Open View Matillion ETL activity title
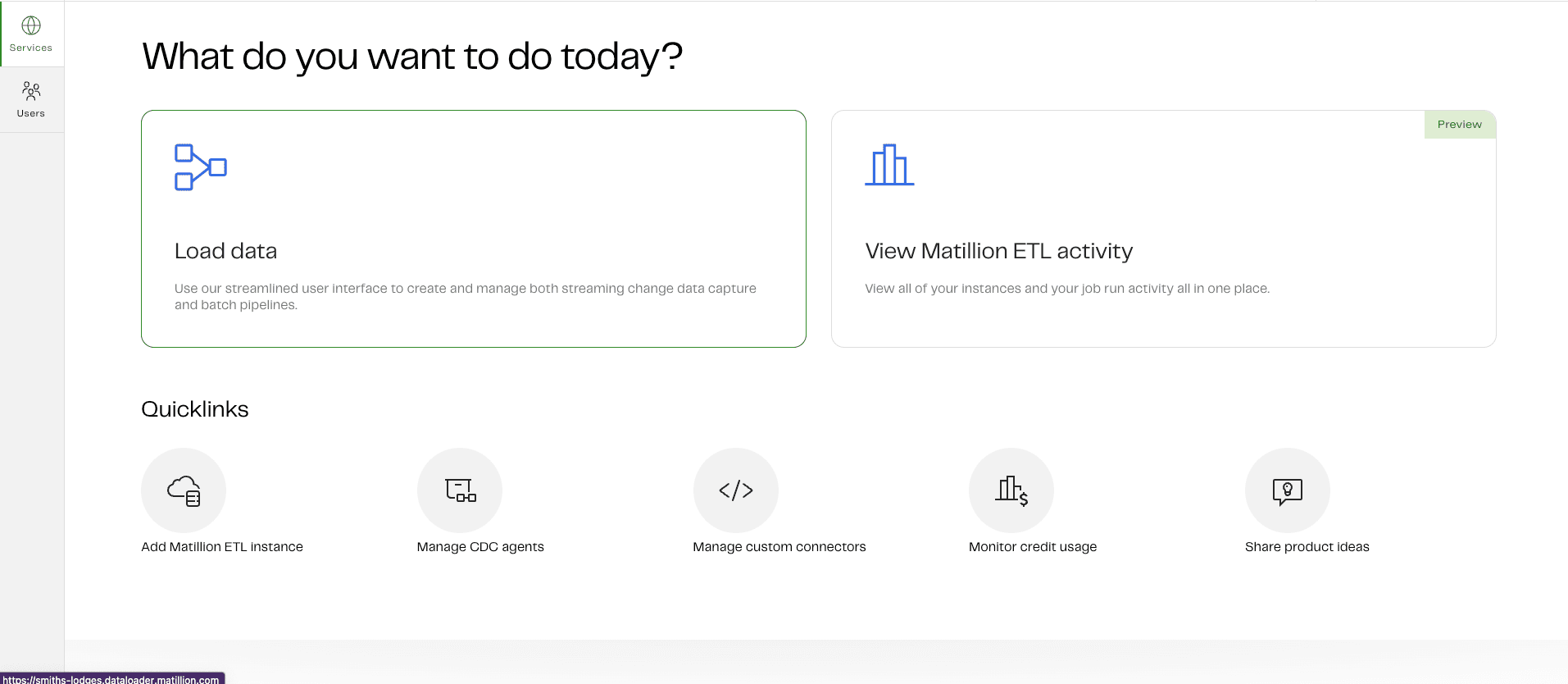 [x=998, y=251]
